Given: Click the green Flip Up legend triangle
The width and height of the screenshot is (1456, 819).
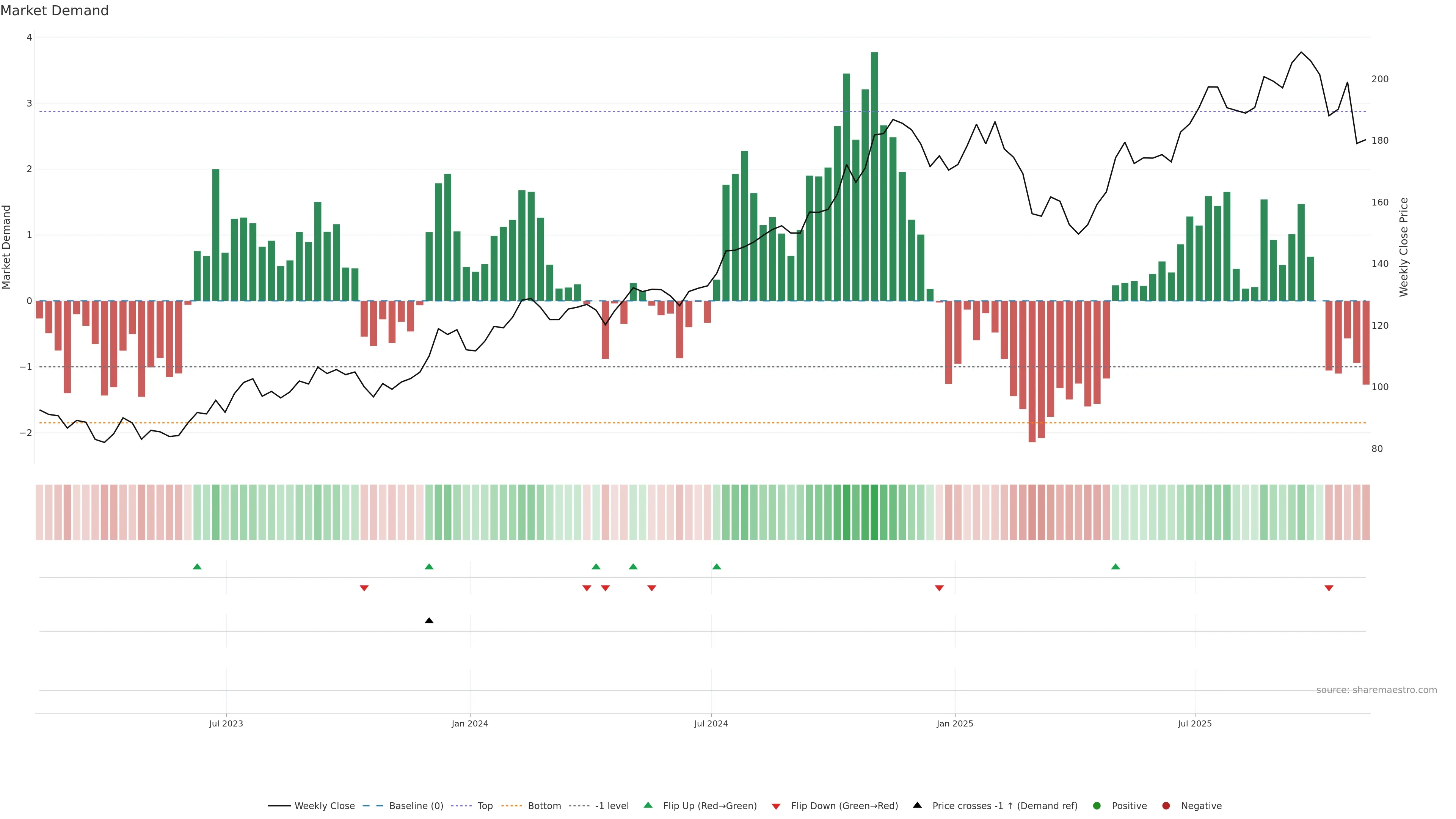Looking at the screenshot, I should click(x=648, y=805).
